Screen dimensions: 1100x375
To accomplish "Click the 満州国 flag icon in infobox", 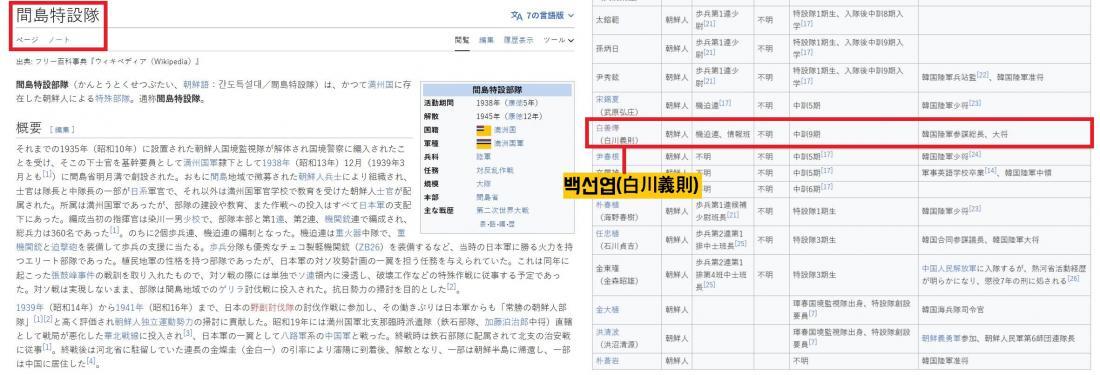I will pos(483,130).
